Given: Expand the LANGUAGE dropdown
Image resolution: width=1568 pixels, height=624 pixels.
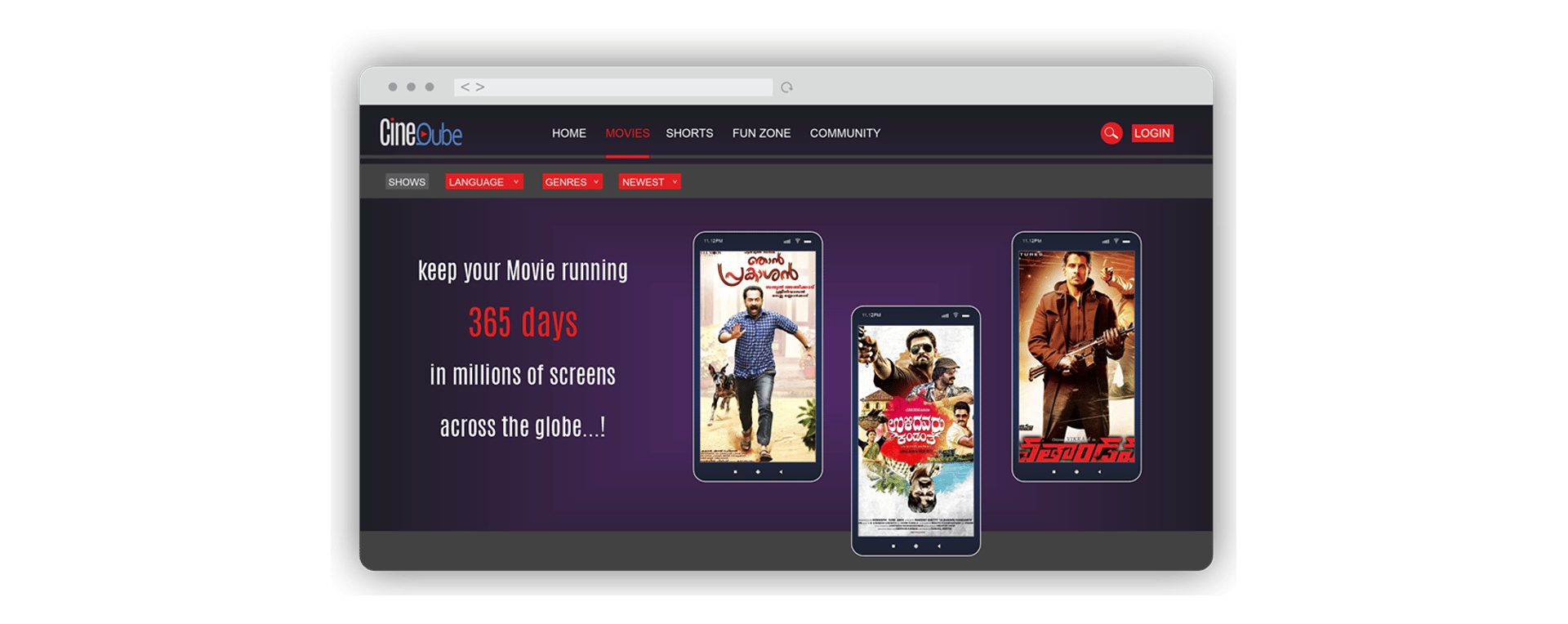Looking at the screenshot, I should (x=484, y=182).
